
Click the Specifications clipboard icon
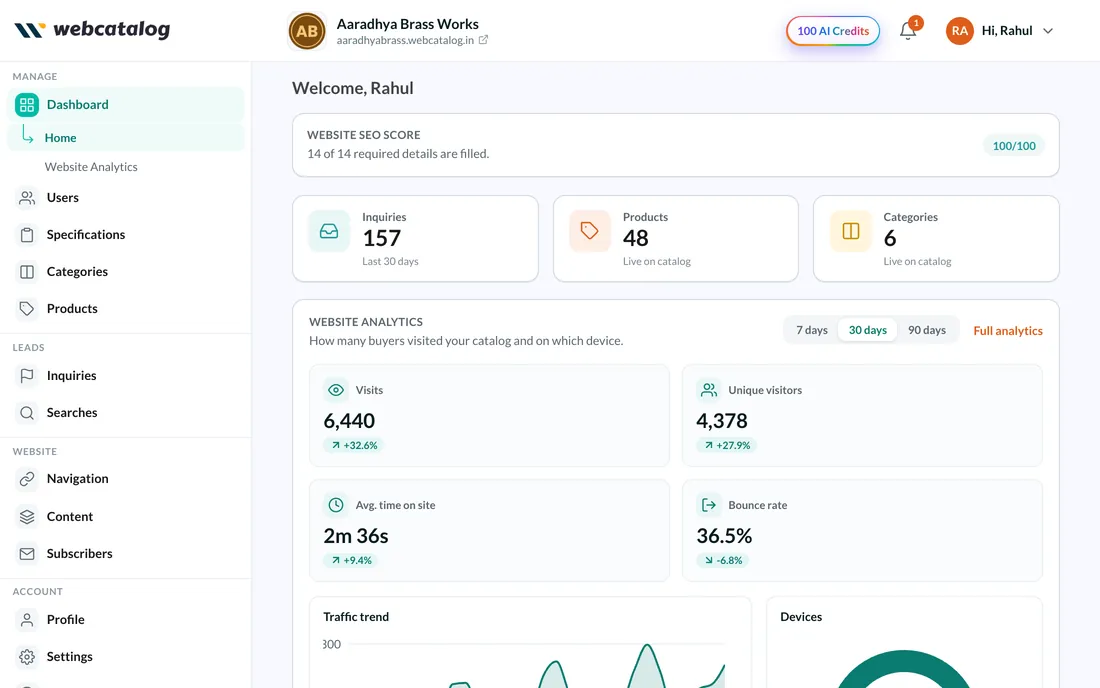point(27,235)
